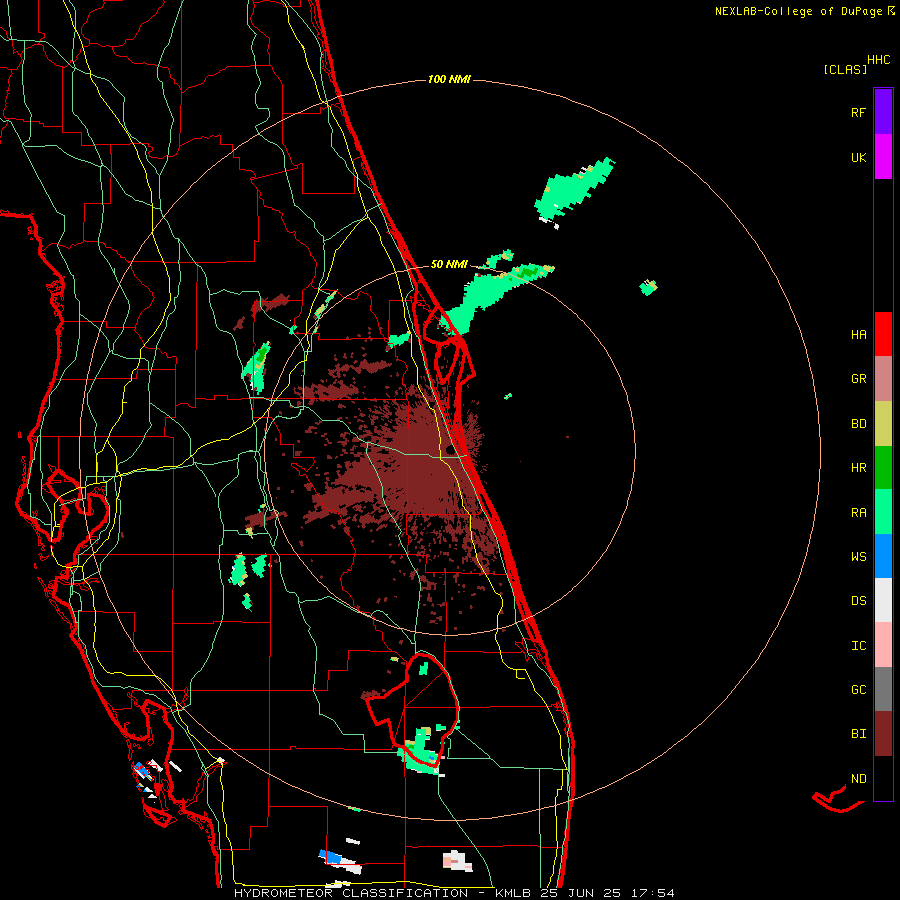Click the 'DS' legend label
The width and height of the screenshot is (900, 900).
858,601
